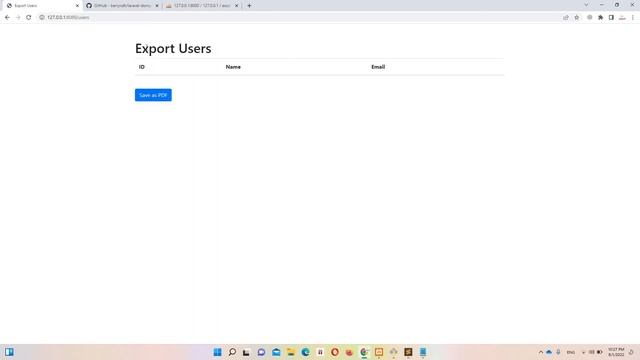Open the Chat app from taskbar

click(x=261, y=352)
